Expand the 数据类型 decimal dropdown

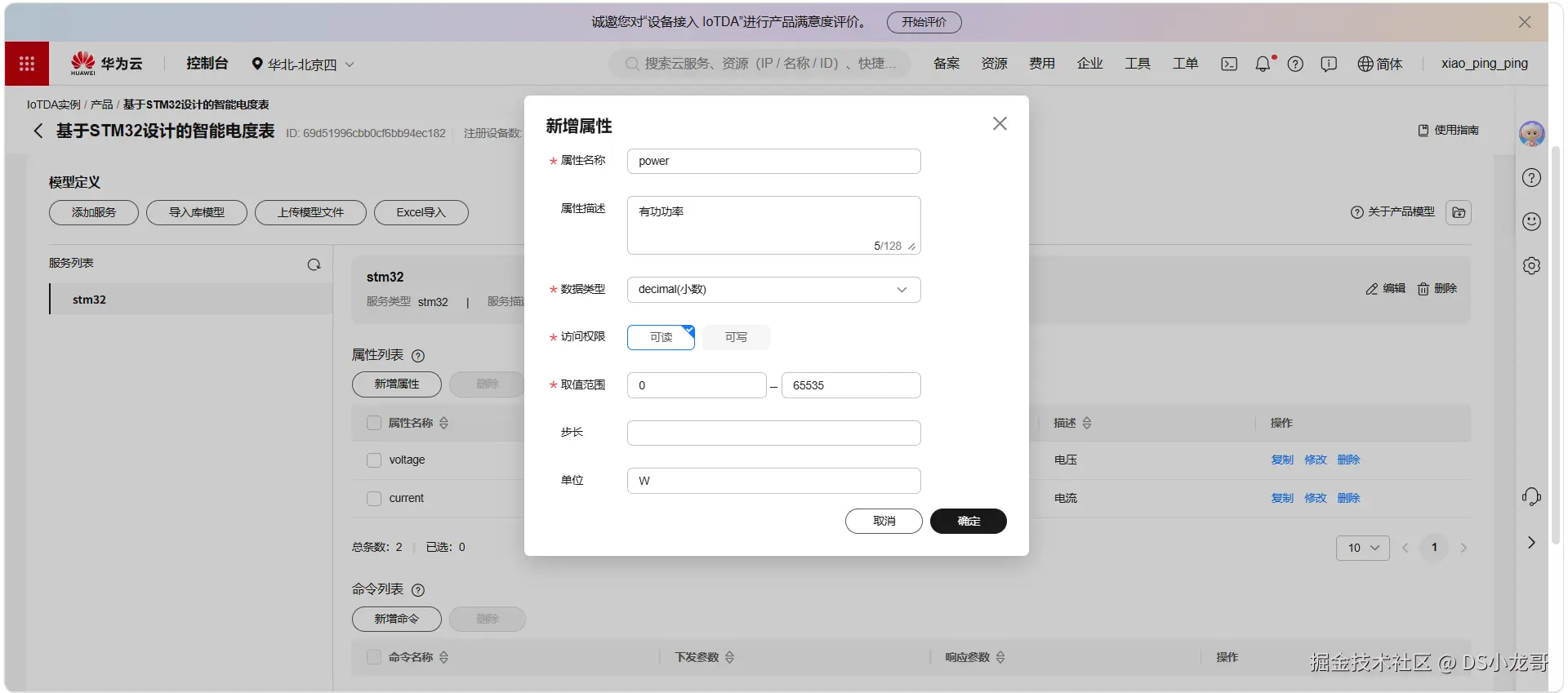[x=773, y=290]
